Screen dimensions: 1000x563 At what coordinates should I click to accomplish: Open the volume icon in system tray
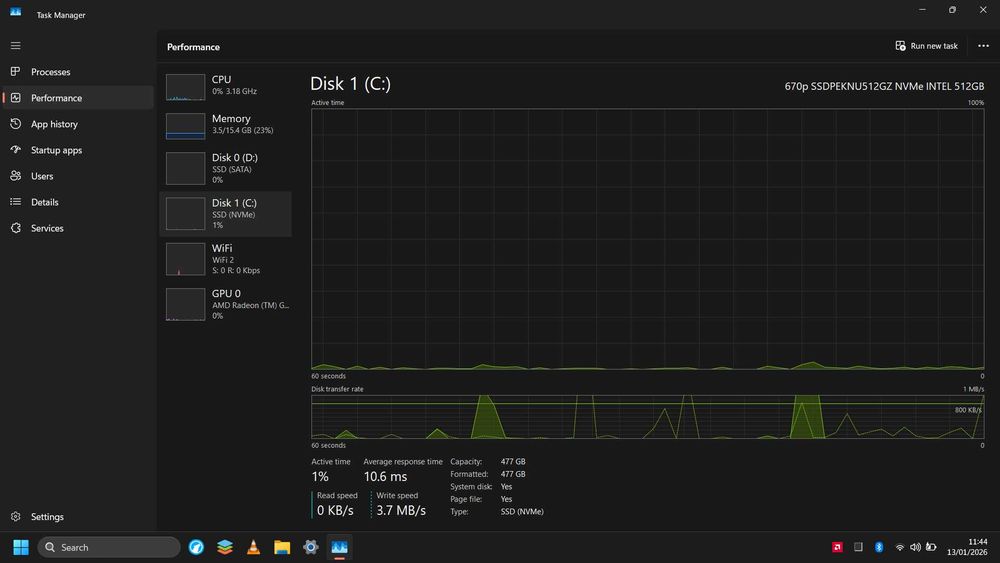[x=915, y=547]
